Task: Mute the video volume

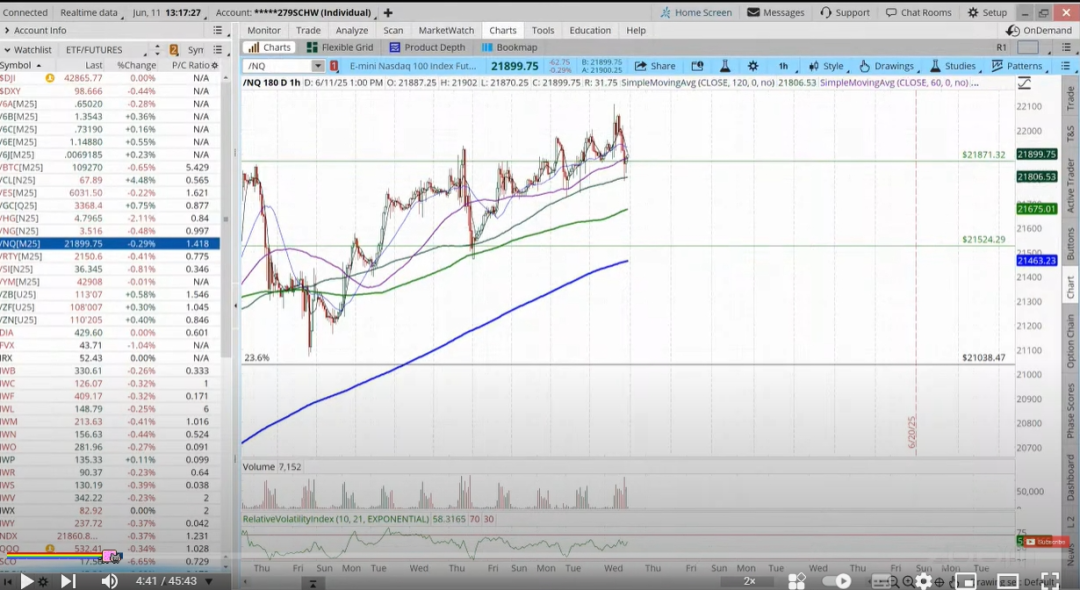Action: click(110, 581)
